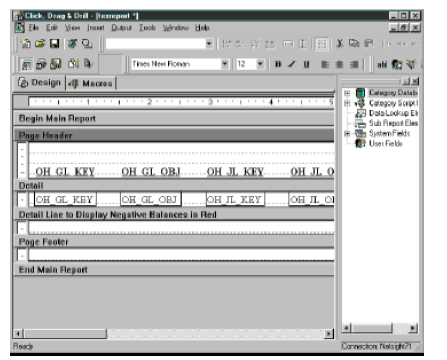Viewport: 447px width, 360px height.
Task: Open the Window menu
Action: tap(176, 28)
